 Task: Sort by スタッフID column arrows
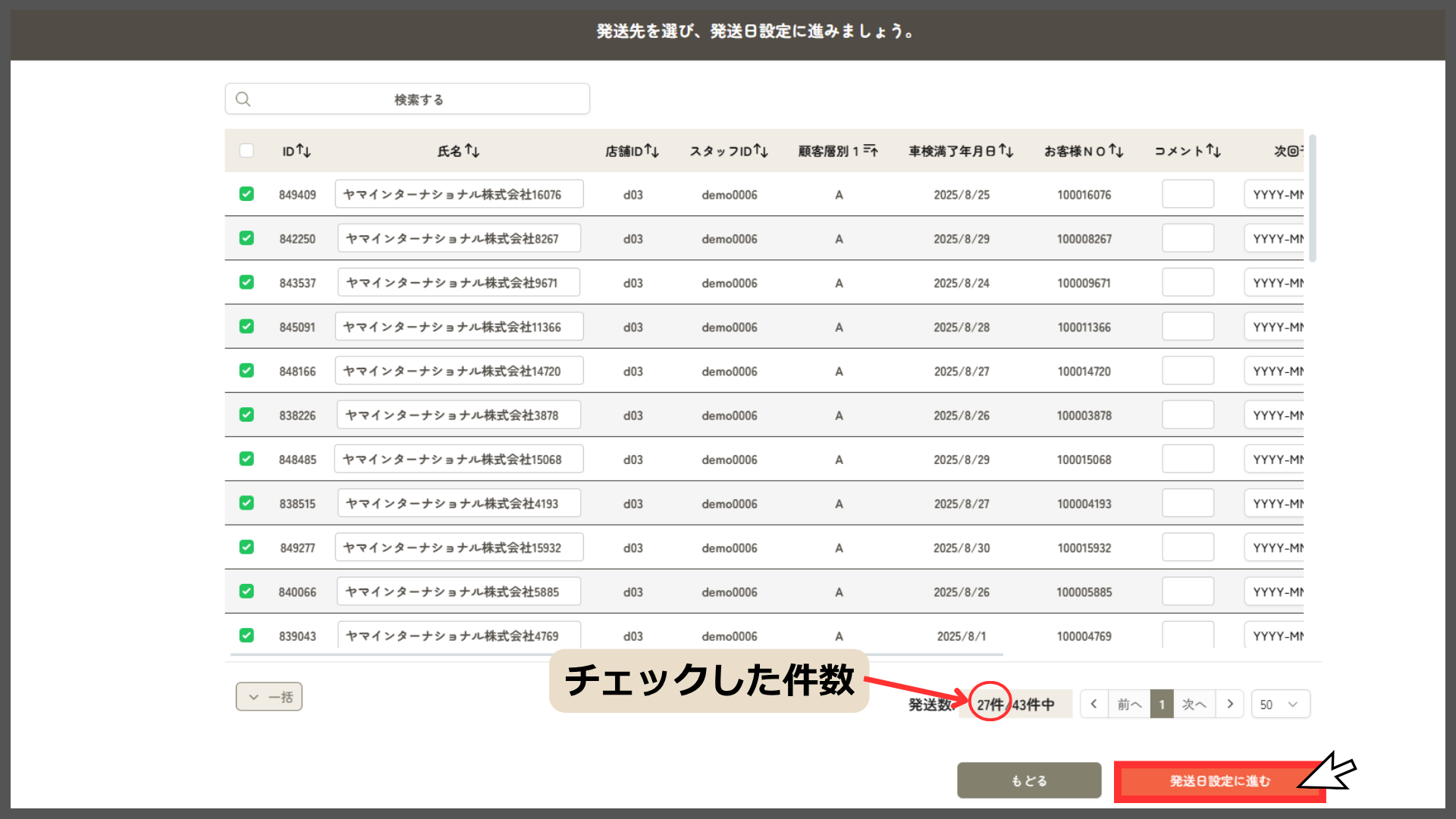pyautogui.click(x=761, y=151)
